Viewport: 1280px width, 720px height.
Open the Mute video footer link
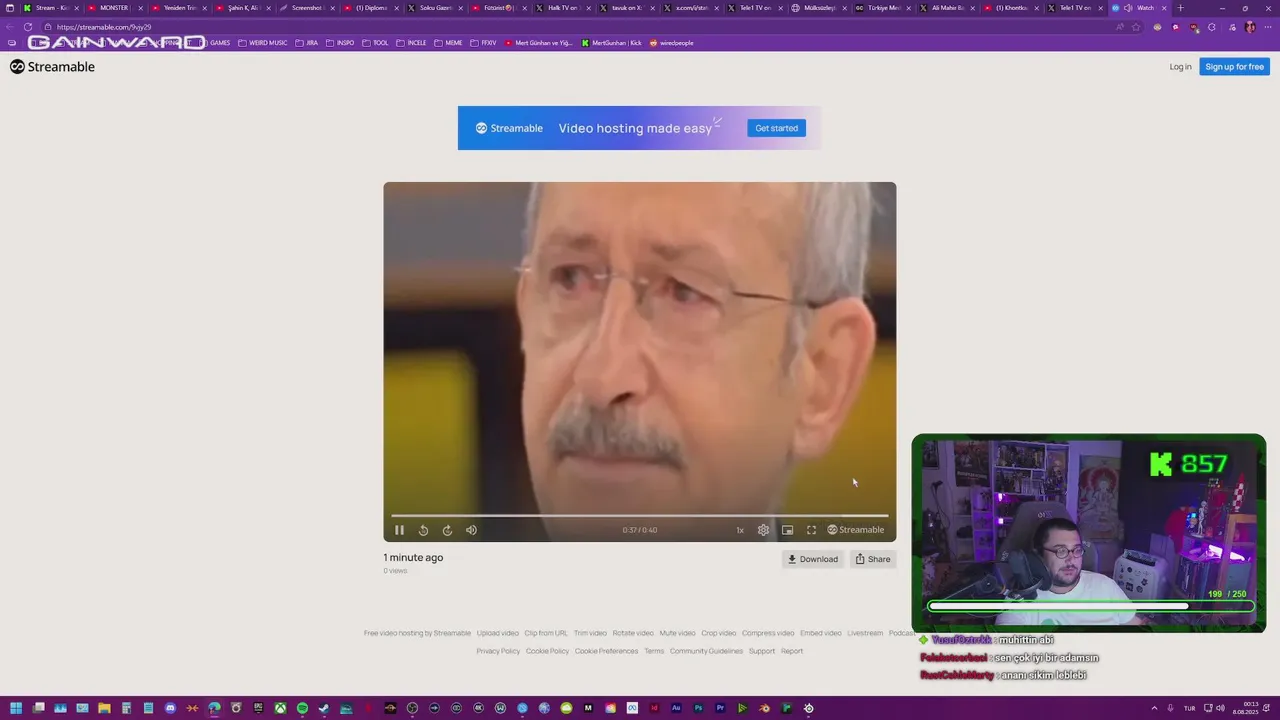tap(677, 633)
